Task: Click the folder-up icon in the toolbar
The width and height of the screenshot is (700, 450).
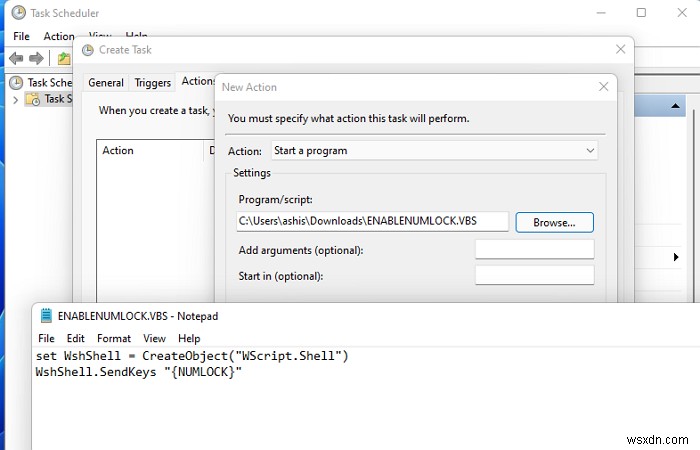Action: [64, 59]
